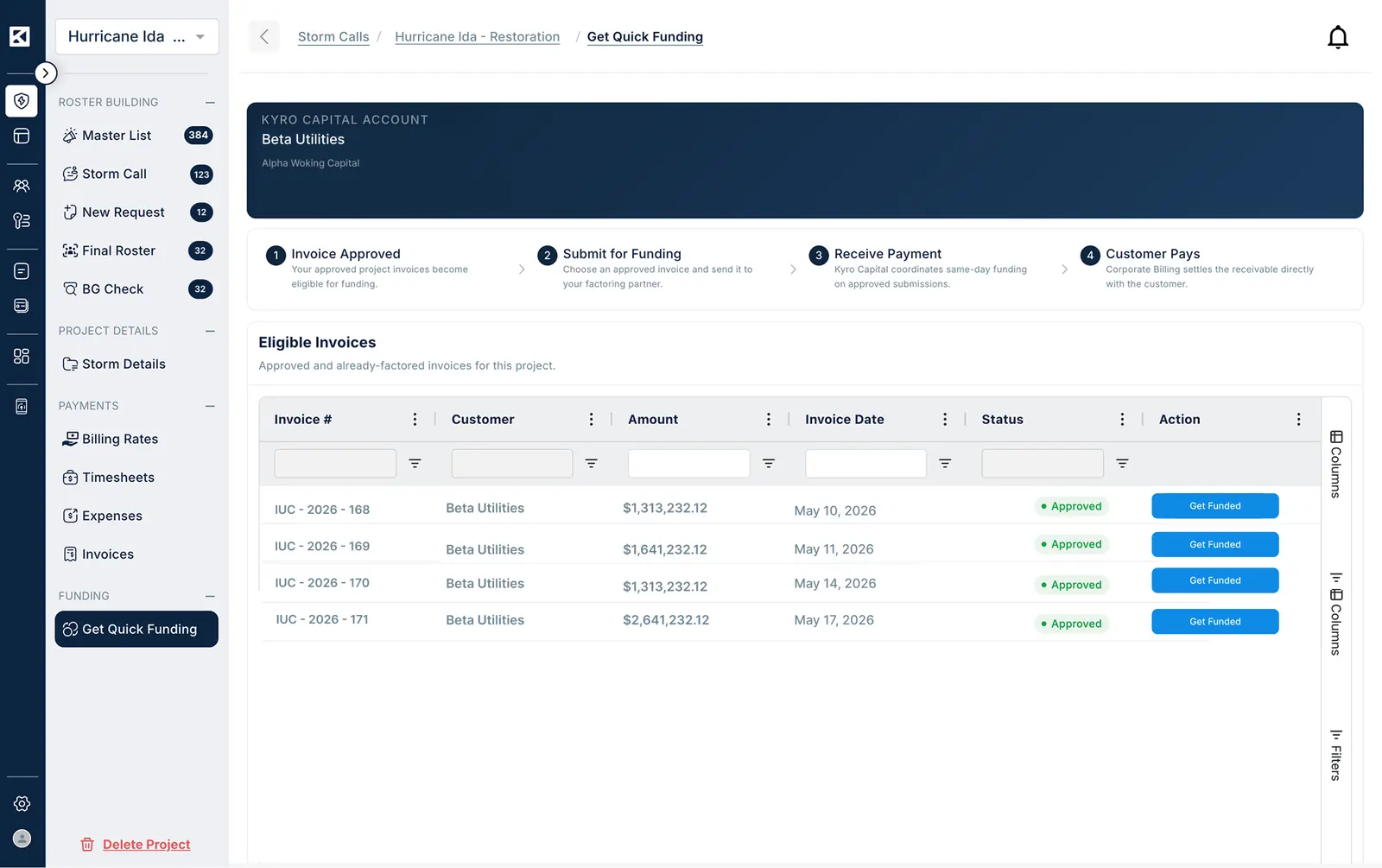
Task: Open Amount column menu dots
Action: tap(768, 419)
